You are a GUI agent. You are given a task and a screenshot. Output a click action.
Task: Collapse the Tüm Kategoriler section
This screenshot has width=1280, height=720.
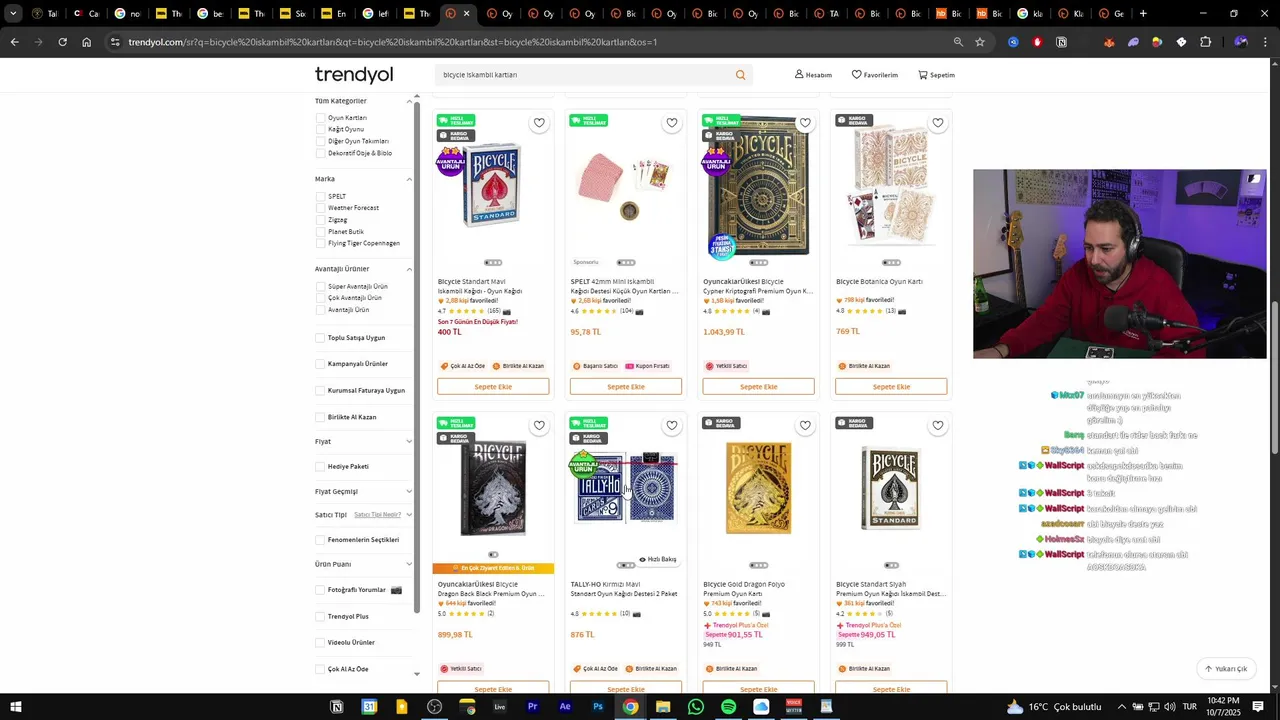409,101
